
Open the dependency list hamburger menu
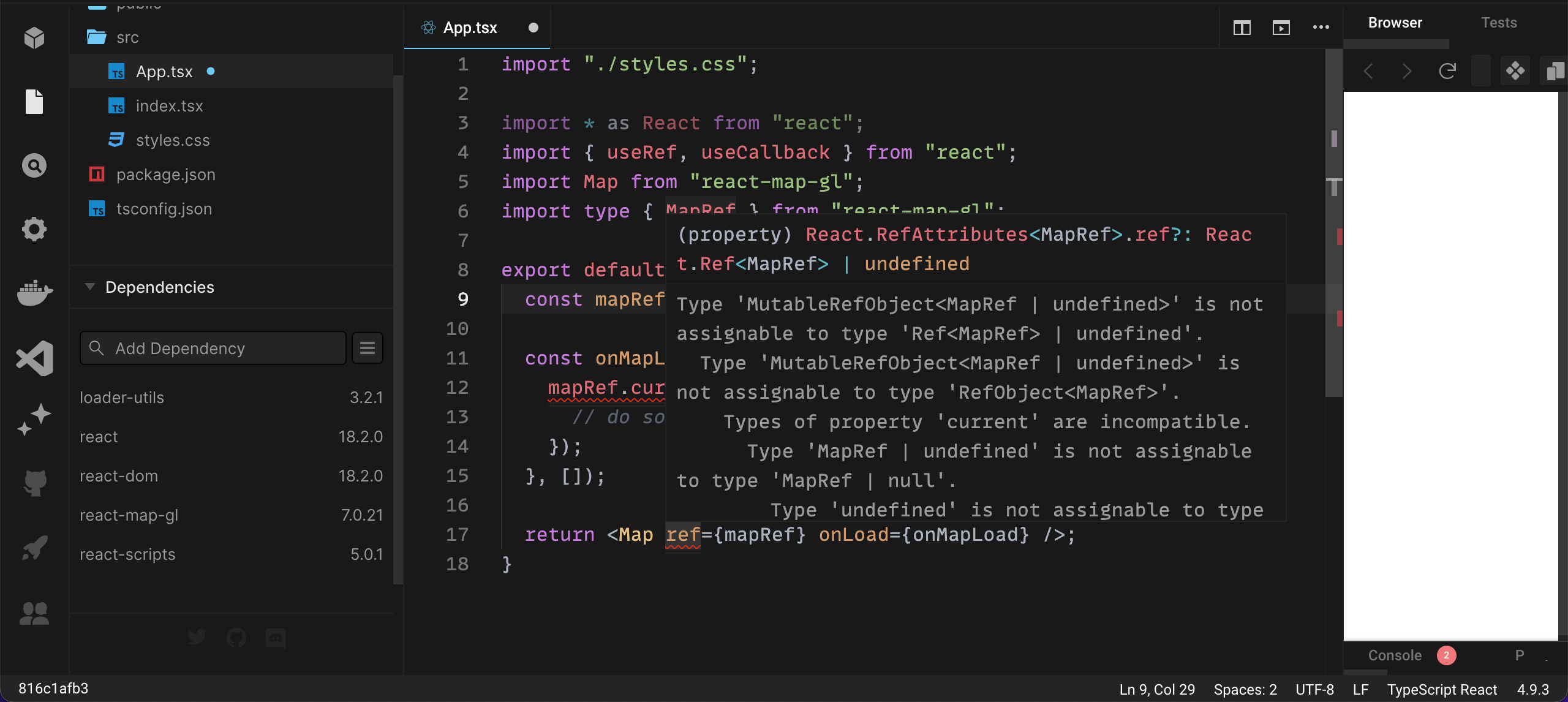367,347
